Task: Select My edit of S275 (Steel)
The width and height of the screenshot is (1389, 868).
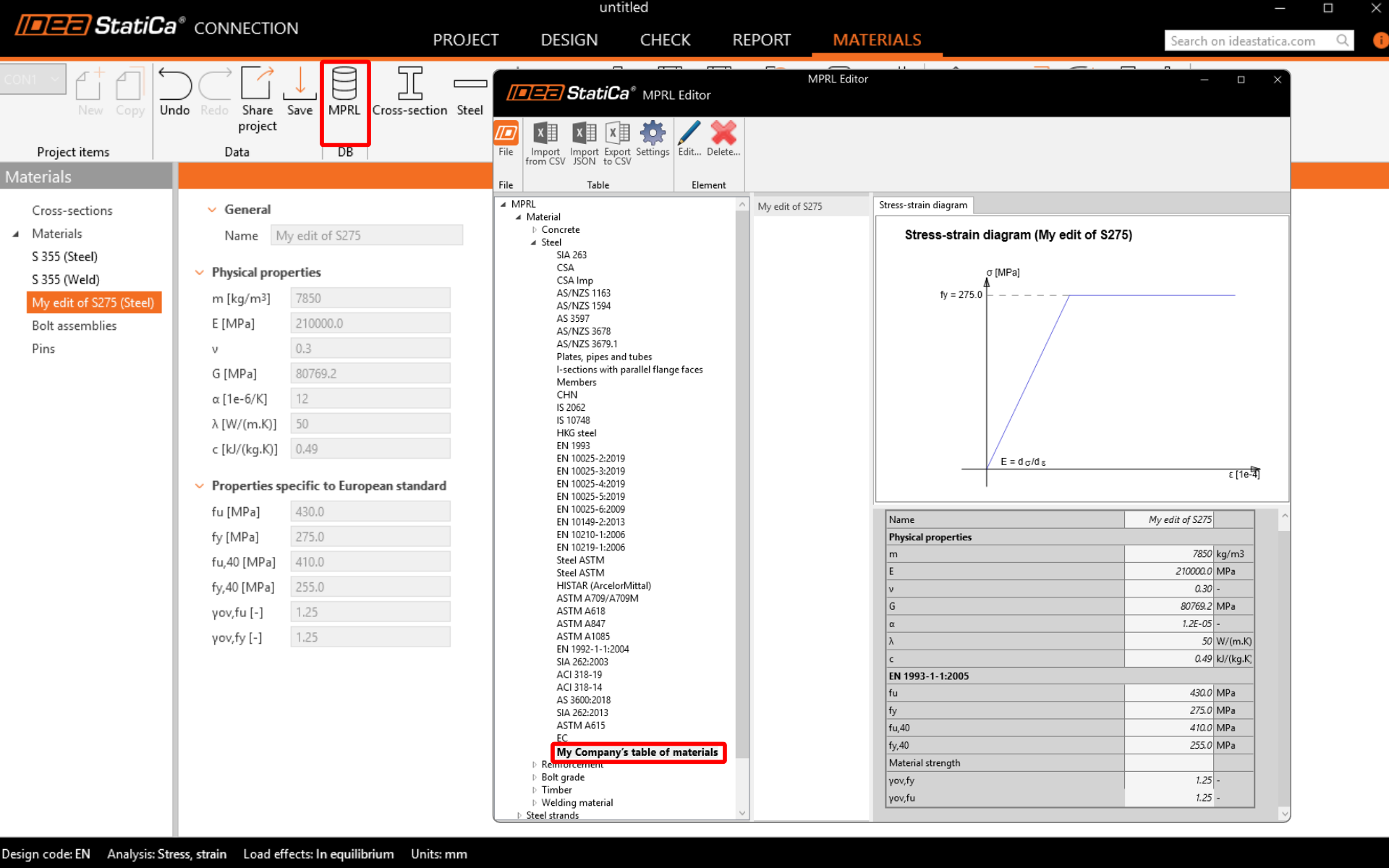Action: coord(93,303)
